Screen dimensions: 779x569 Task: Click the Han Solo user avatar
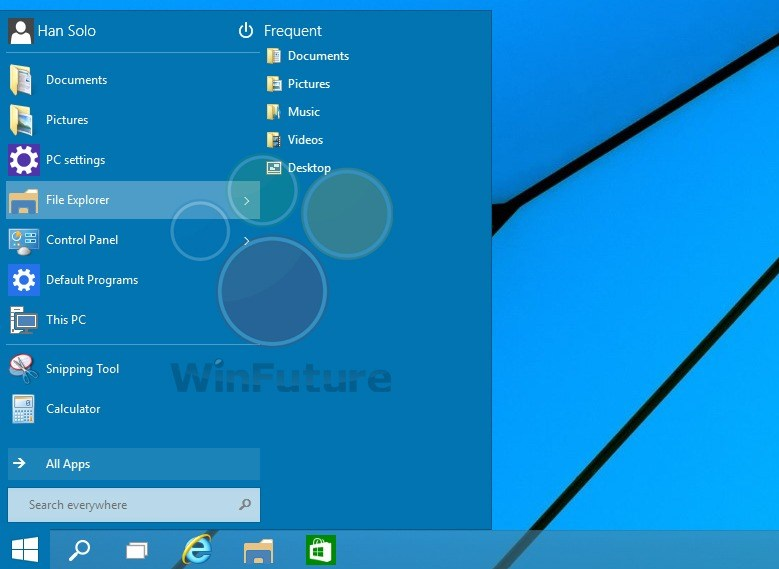coord(20,31)
